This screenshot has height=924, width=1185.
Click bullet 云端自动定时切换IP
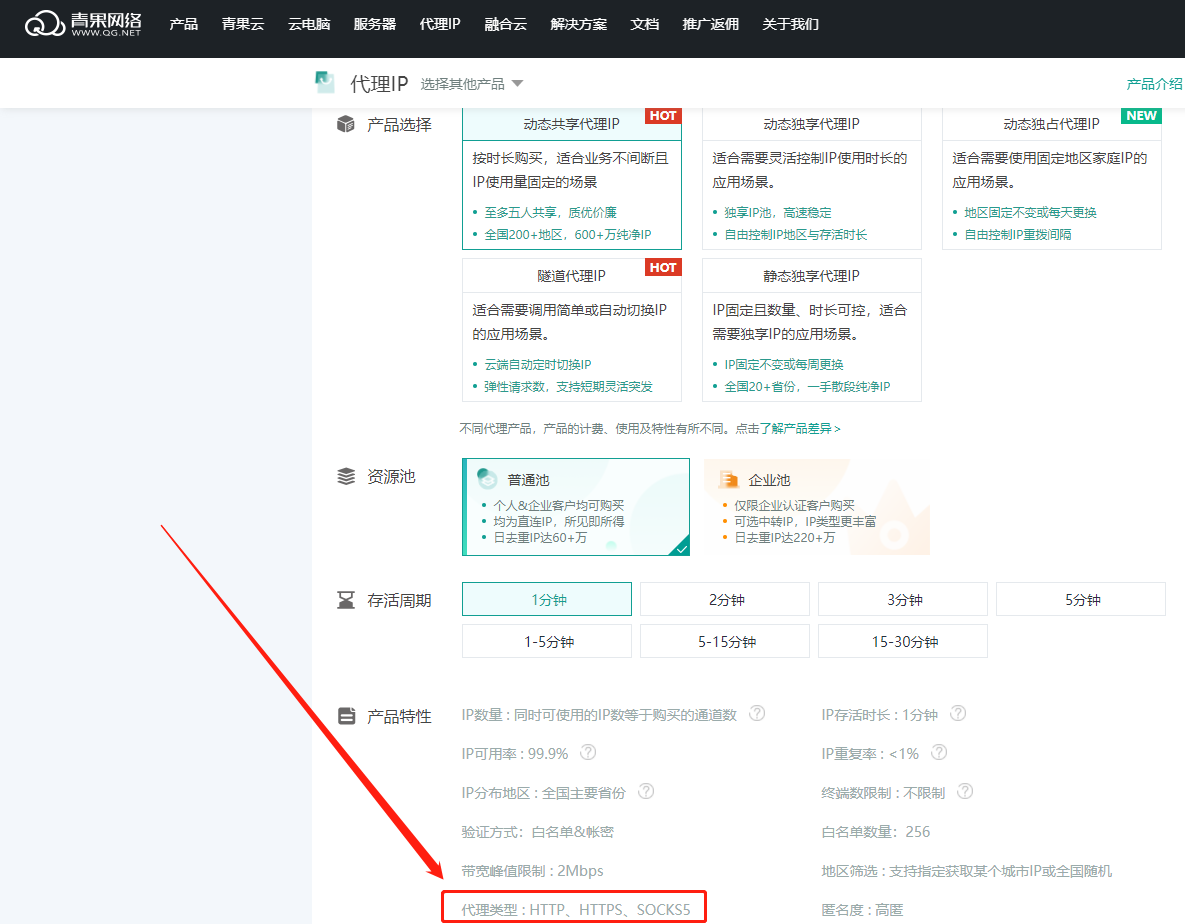[537, 364]
